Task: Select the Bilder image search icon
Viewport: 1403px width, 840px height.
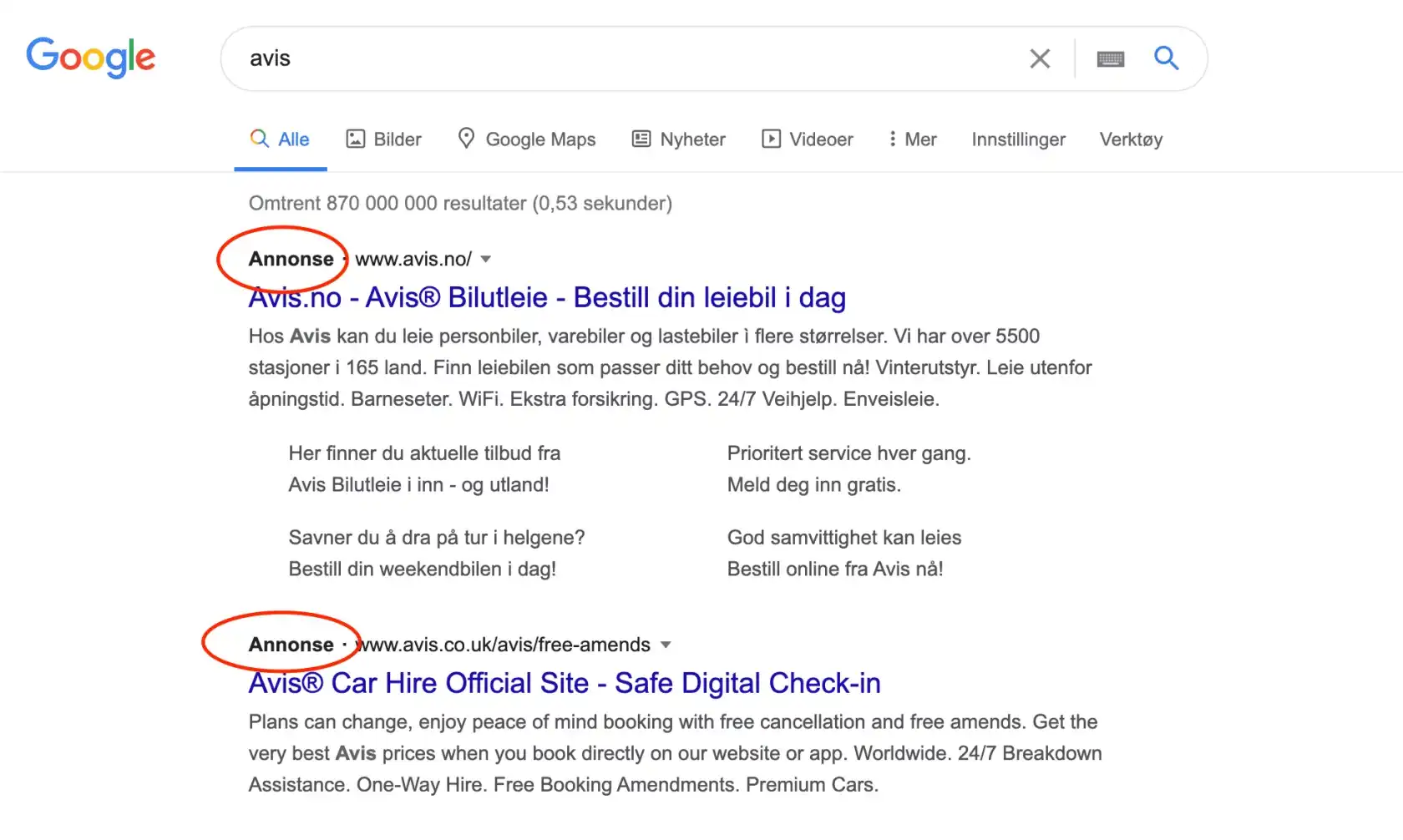Action: (x=357, y=139)
